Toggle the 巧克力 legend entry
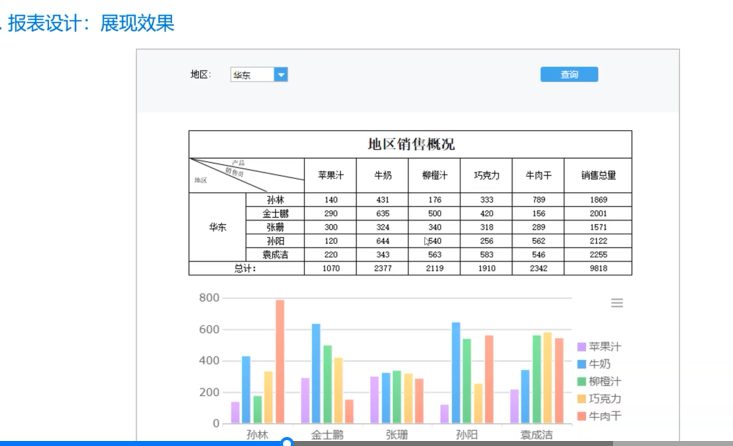 pyautogui.click(x=599, y=398)
